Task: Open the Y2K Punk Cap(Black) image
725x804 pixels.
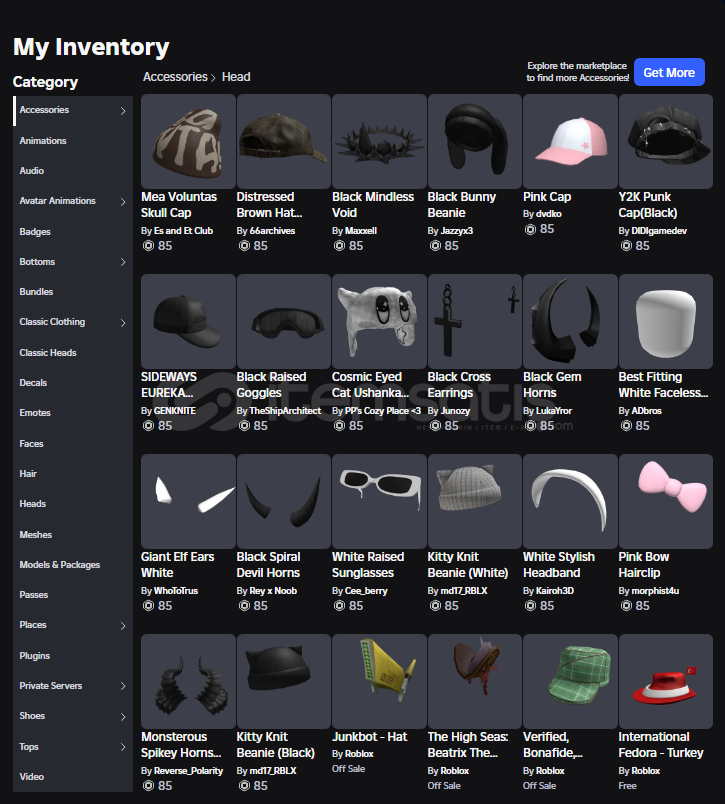Action: [666, 141]
